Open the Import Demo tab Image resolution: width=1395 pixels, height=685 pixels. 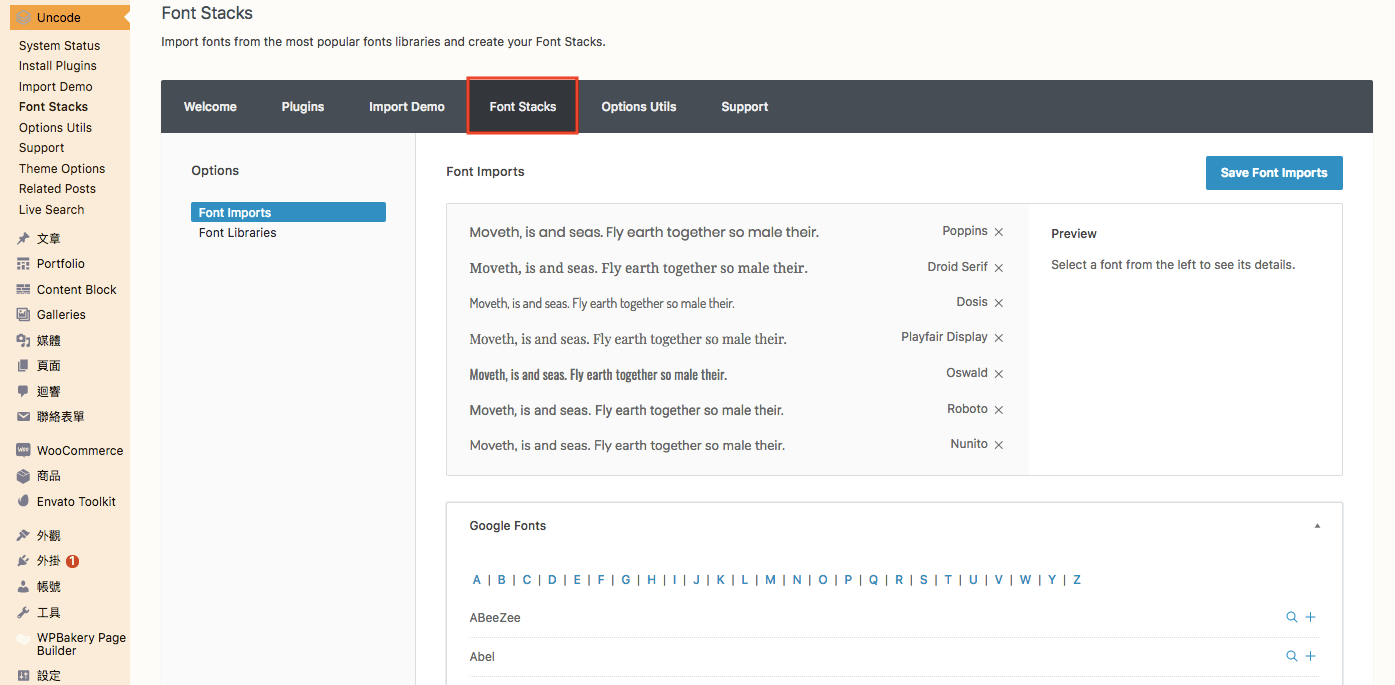[x=406, y=107]
